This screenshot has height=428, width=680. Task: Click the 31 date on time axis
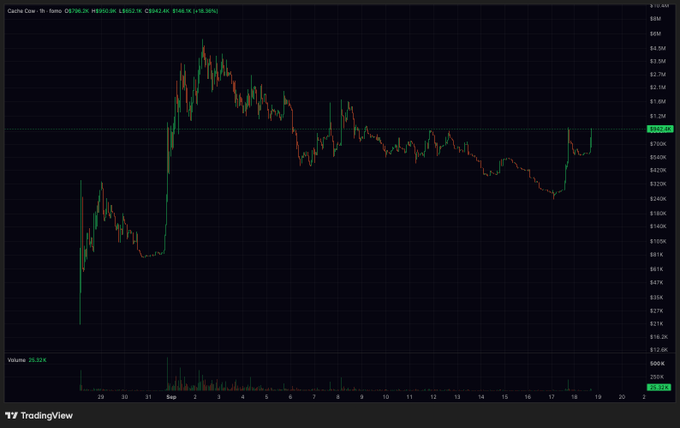tap(148, 397)
